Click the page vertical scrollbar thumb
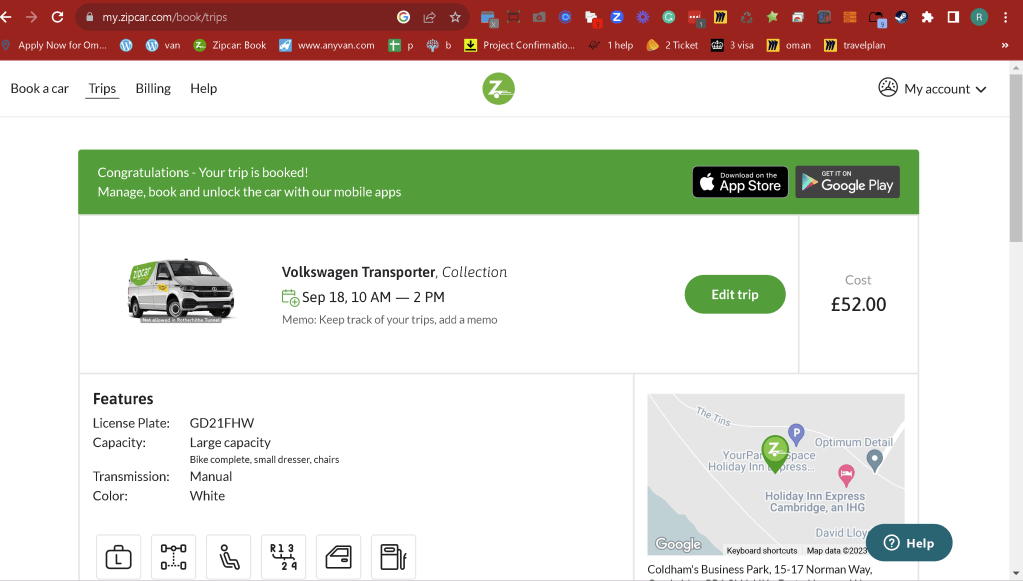The height and width of the screenshot is (581, 1023). (x=1016, y=158)
